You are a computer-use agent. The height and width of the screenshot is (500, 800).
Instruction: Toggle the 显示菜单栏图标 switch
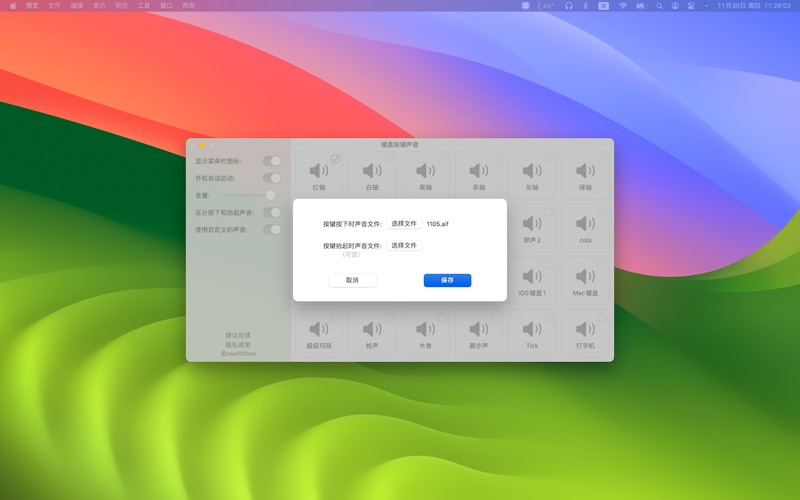click(x=271, y=161)
